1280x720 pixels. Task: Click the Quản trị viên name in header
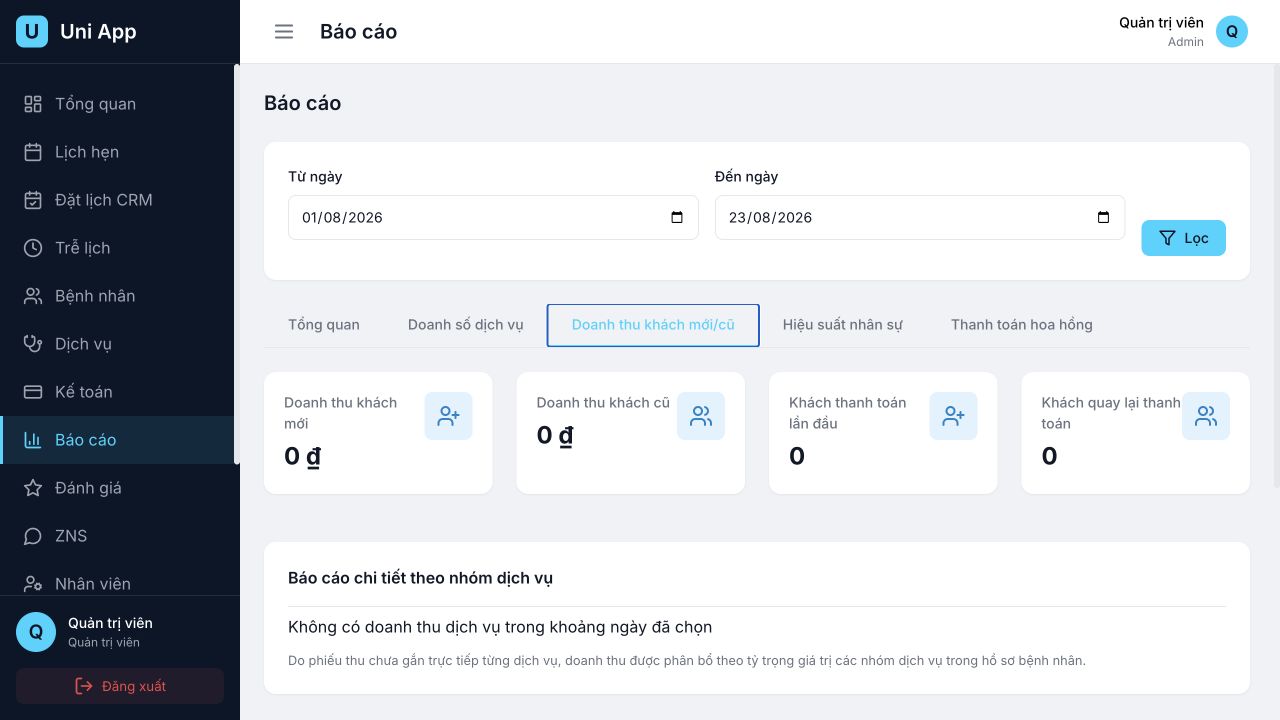pos(1161,23)
